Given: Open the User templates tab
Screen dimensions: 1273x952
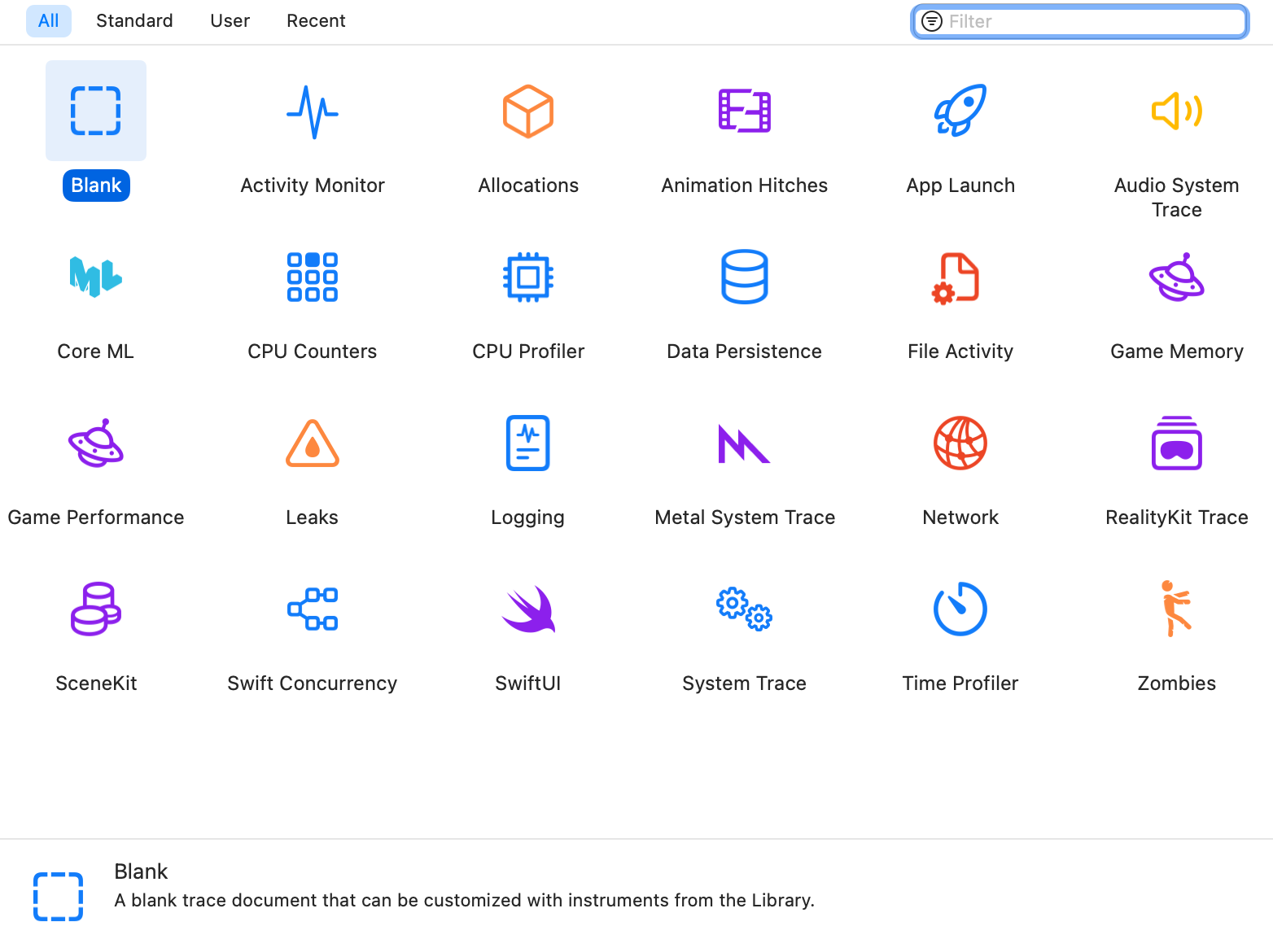Looking at the screenshot, I should click(230, 21).
